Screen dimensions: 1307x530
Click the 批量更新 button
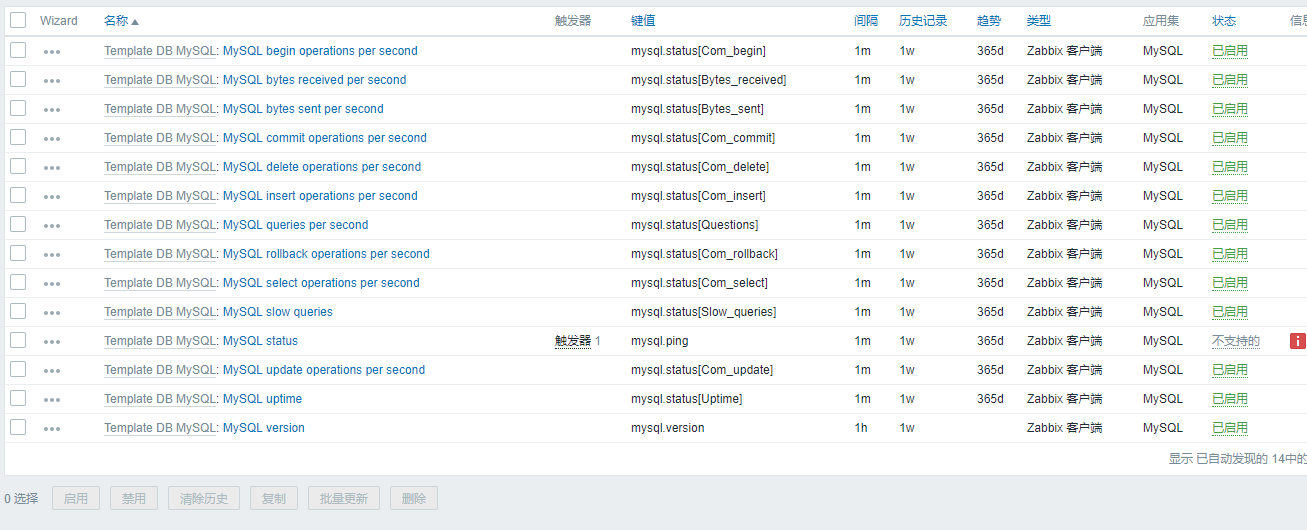click(344, 498)
